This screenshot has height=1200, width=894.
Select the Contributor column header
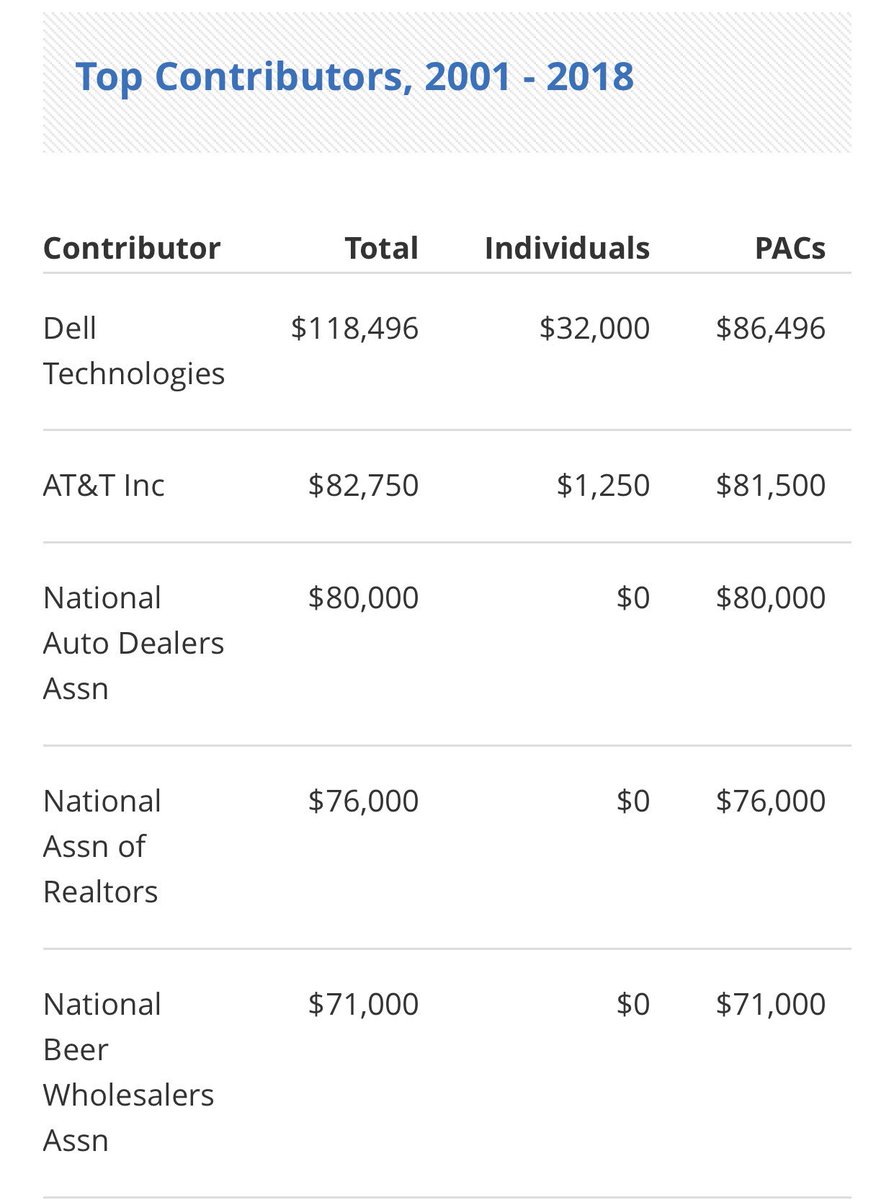pos(132,248)
